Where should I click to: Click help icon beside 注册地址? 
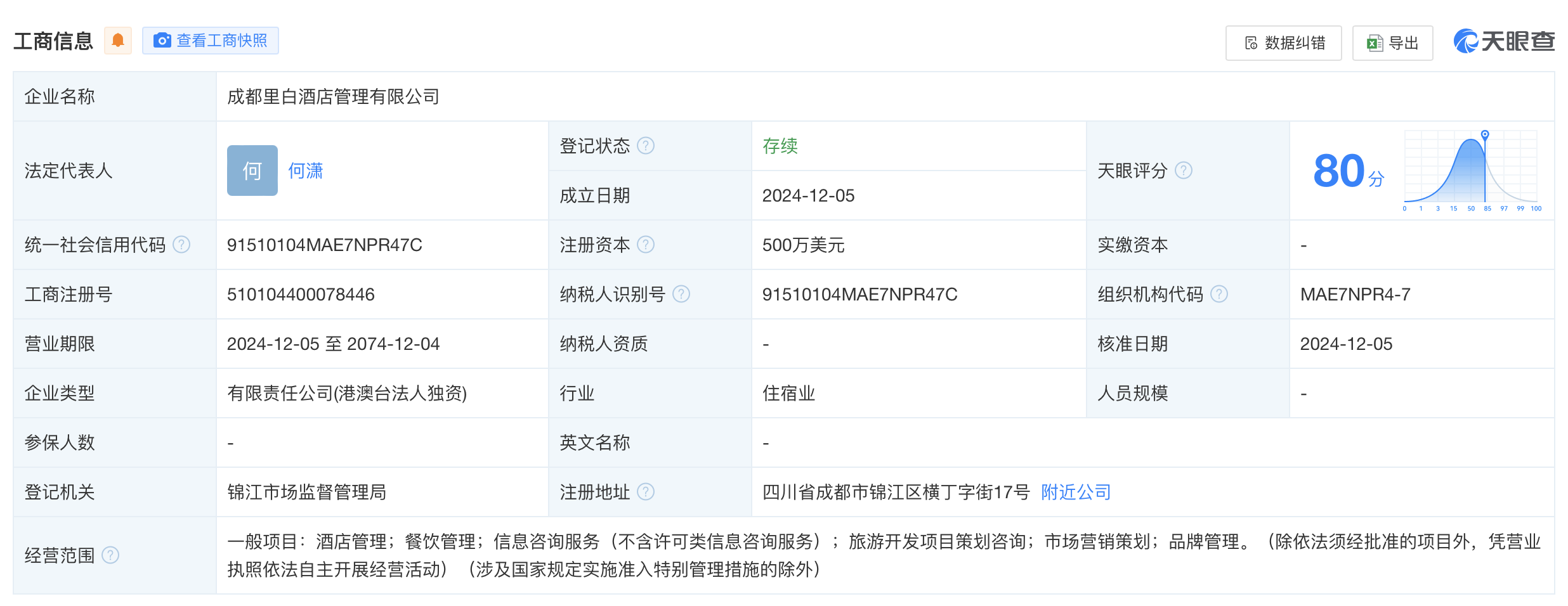646,492
